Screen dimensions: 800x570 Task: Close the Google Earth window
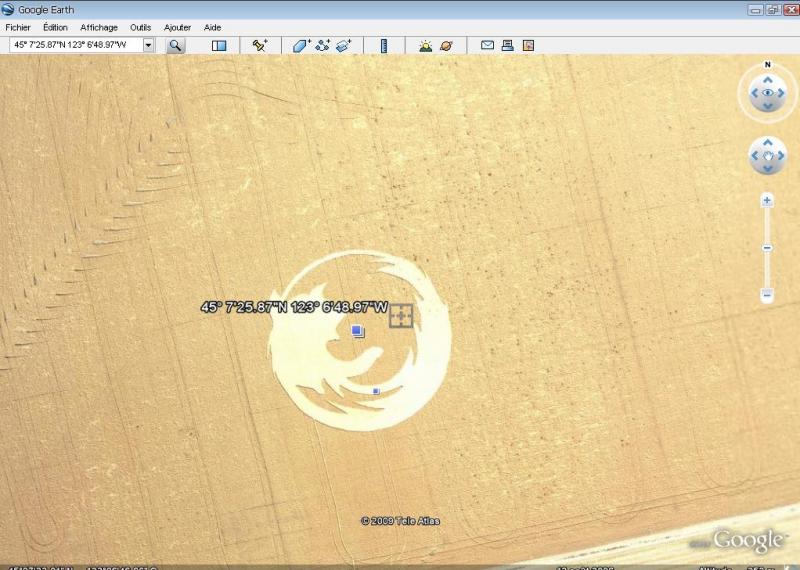(x=791, y=10)
